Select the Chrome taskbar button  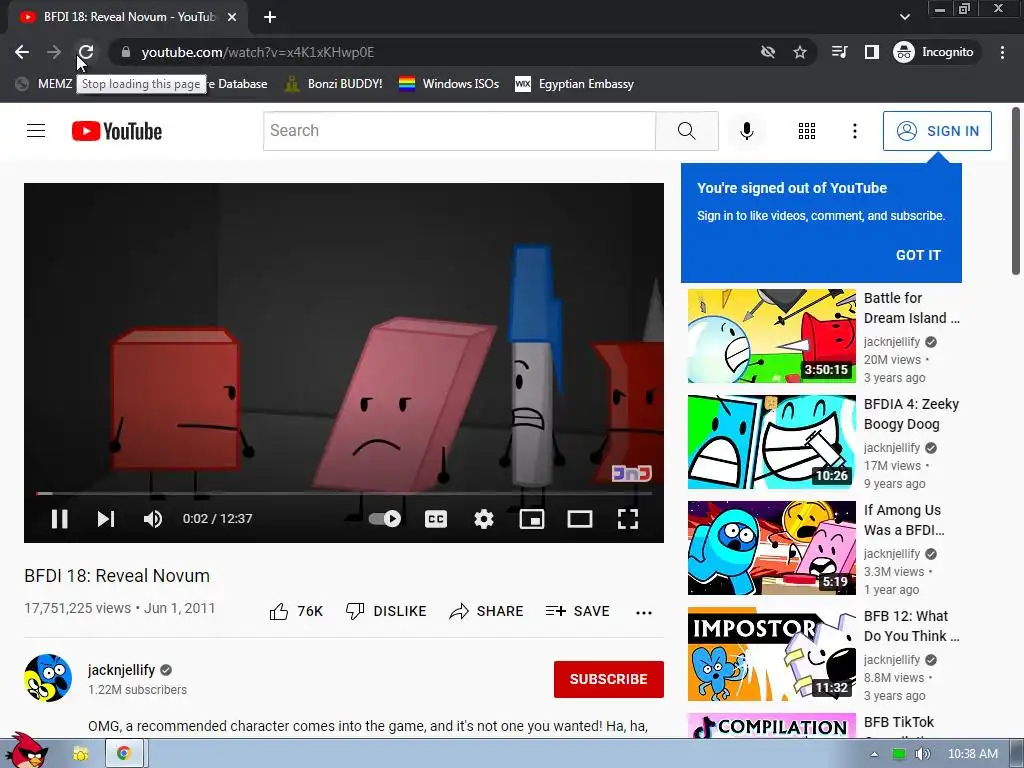tap(123, 754)
